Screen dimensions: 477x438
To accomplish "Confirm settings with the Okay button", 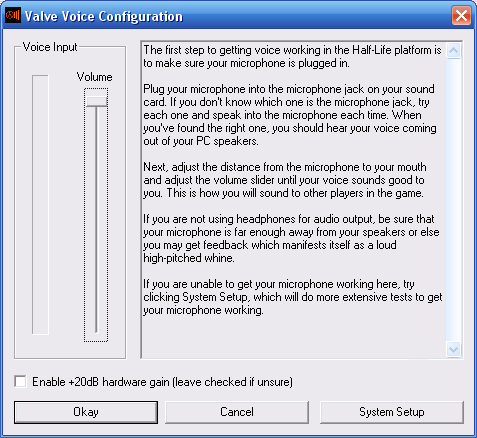I will 86,412.
